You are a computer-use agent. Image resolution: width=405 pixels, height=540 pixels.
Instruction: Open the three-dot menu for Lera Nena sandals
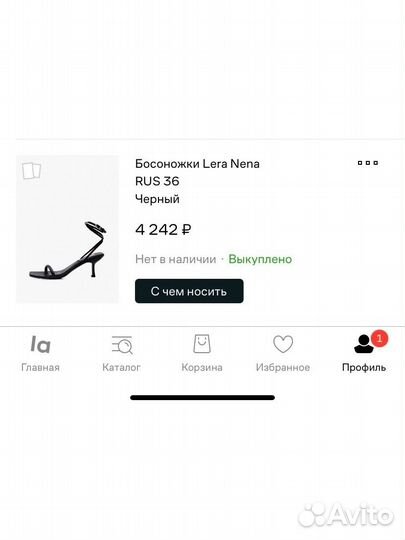(x=368, y=163)
